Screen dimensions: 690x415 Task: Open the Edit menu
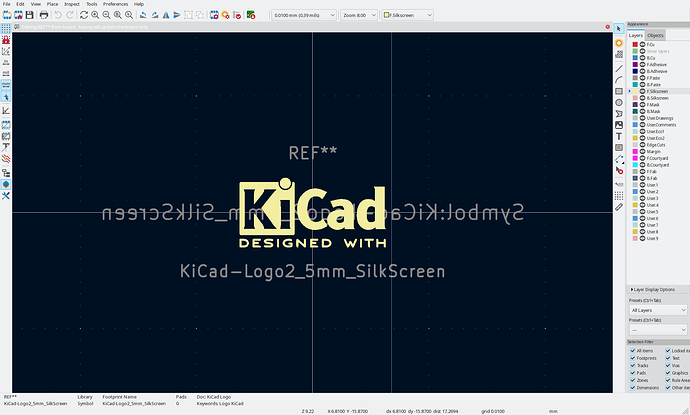pyautogui.click(x=20, y=4)
